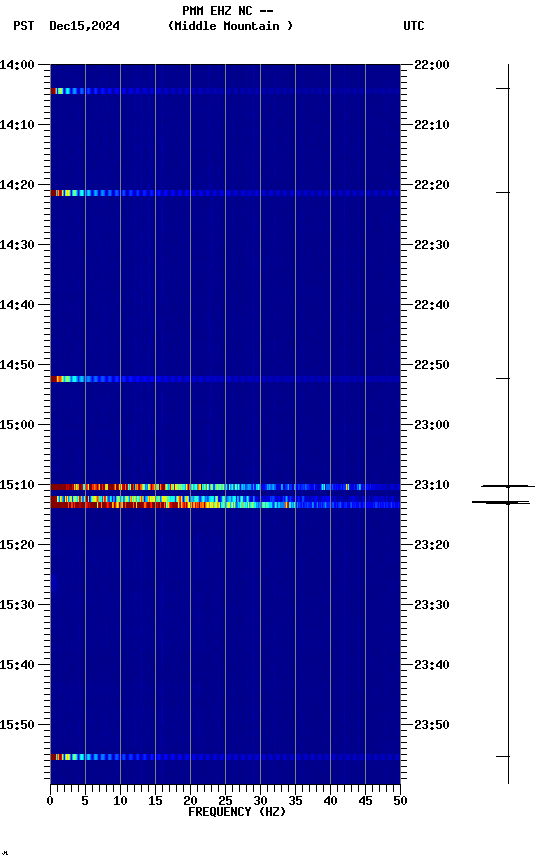Click the 15:10 PST time label

click(x=17, y=485)
